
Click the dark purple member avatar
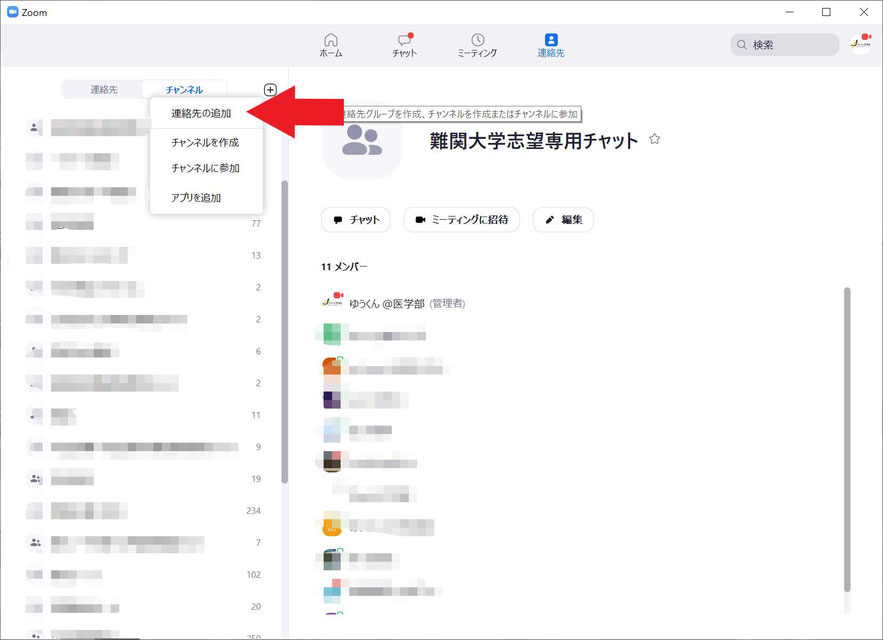332,399
